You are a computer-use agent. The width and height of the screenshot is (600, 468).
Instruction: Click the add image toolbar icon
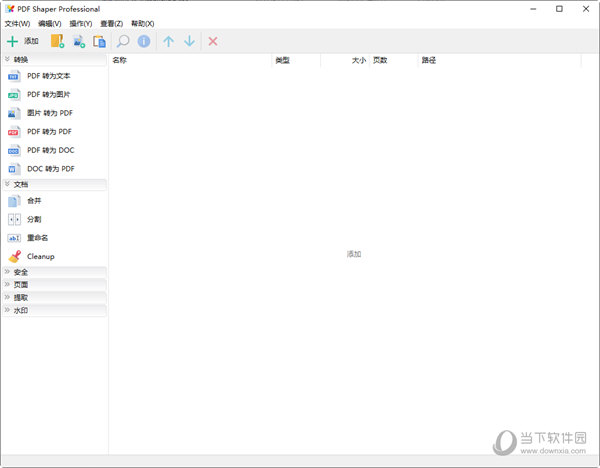coord(79,41)
